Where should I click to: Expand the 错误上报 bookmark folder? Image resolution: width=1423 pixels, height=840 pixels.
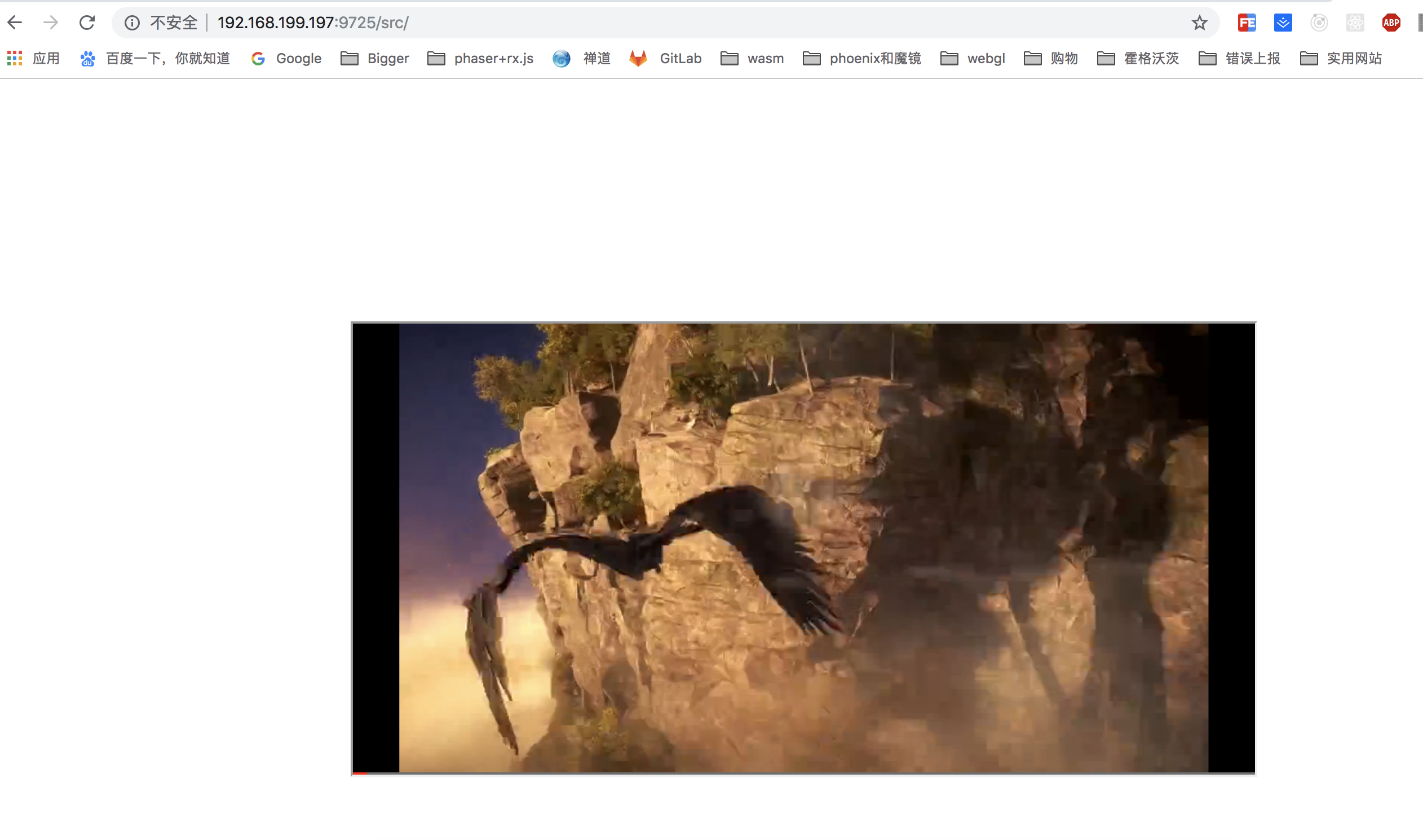click(x=1239, y=58)
